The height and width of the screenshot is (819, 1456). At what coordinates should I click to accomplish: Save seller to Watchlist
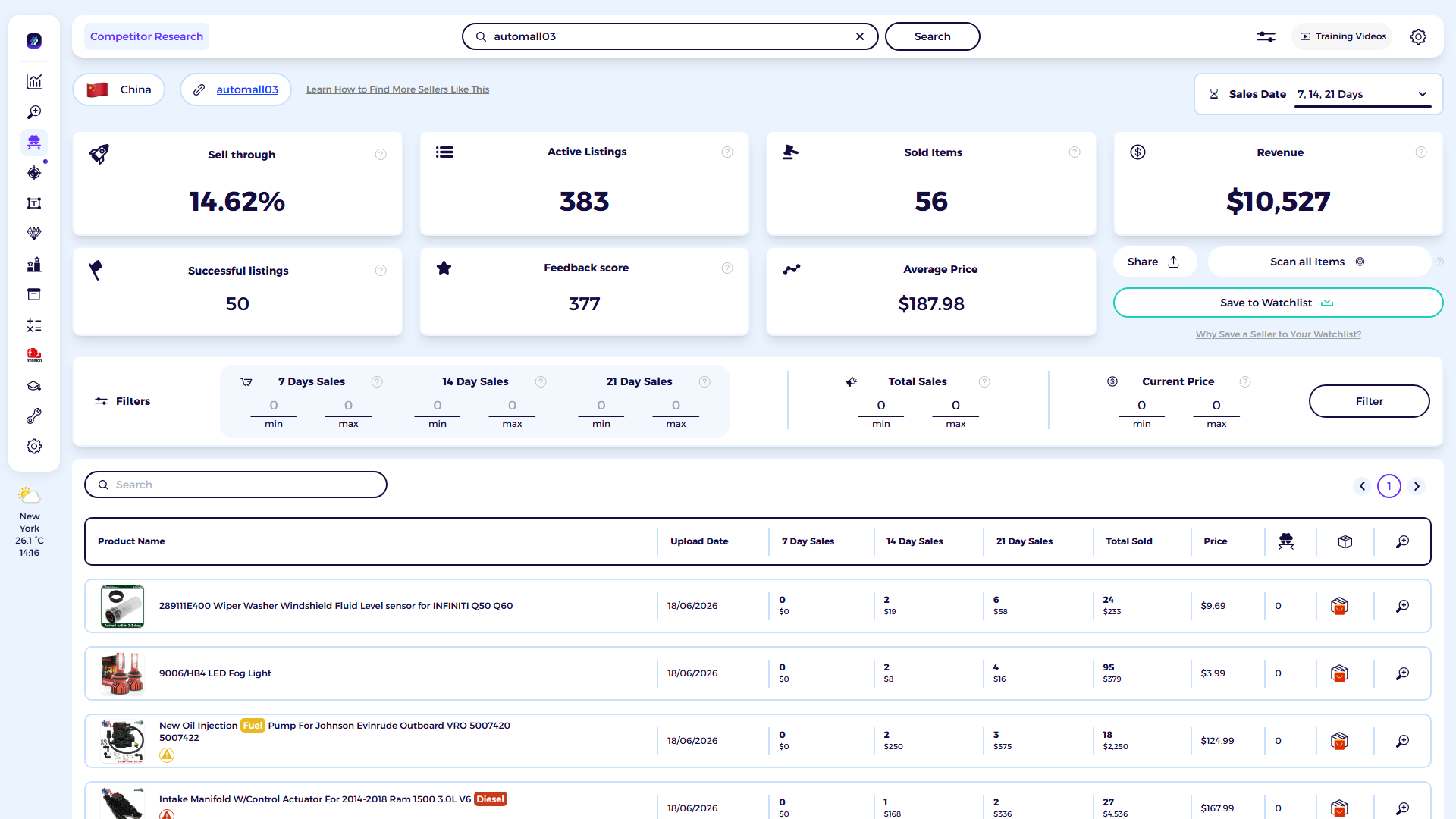click(x=1278, y=303)
